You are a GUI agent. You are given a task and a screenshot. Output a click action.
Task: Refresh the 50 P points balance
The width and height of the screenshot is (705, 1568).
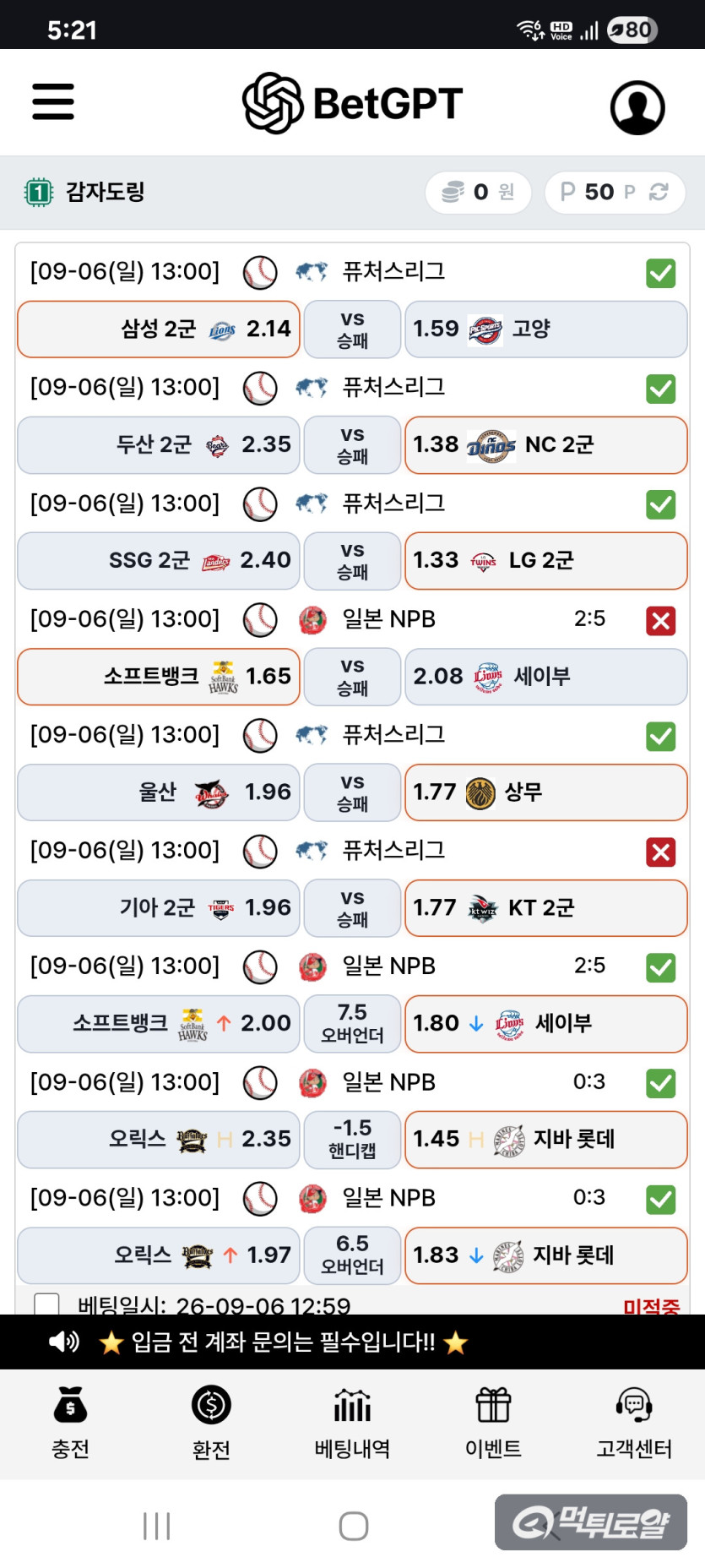click(x=659, y=192)
